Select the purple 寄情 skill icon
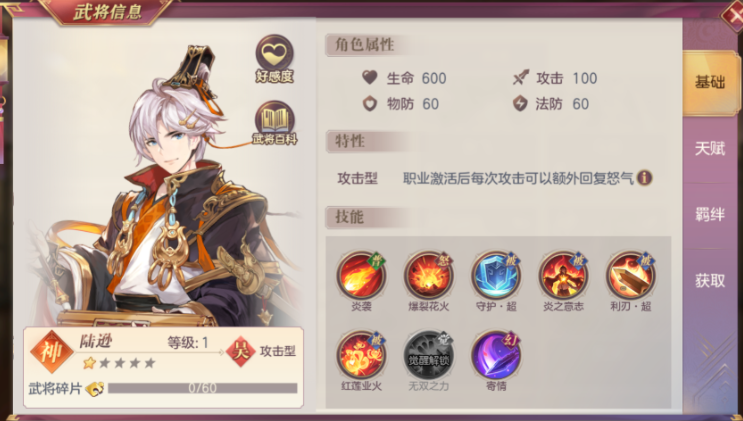743x421 pixels. pos(496,355)
